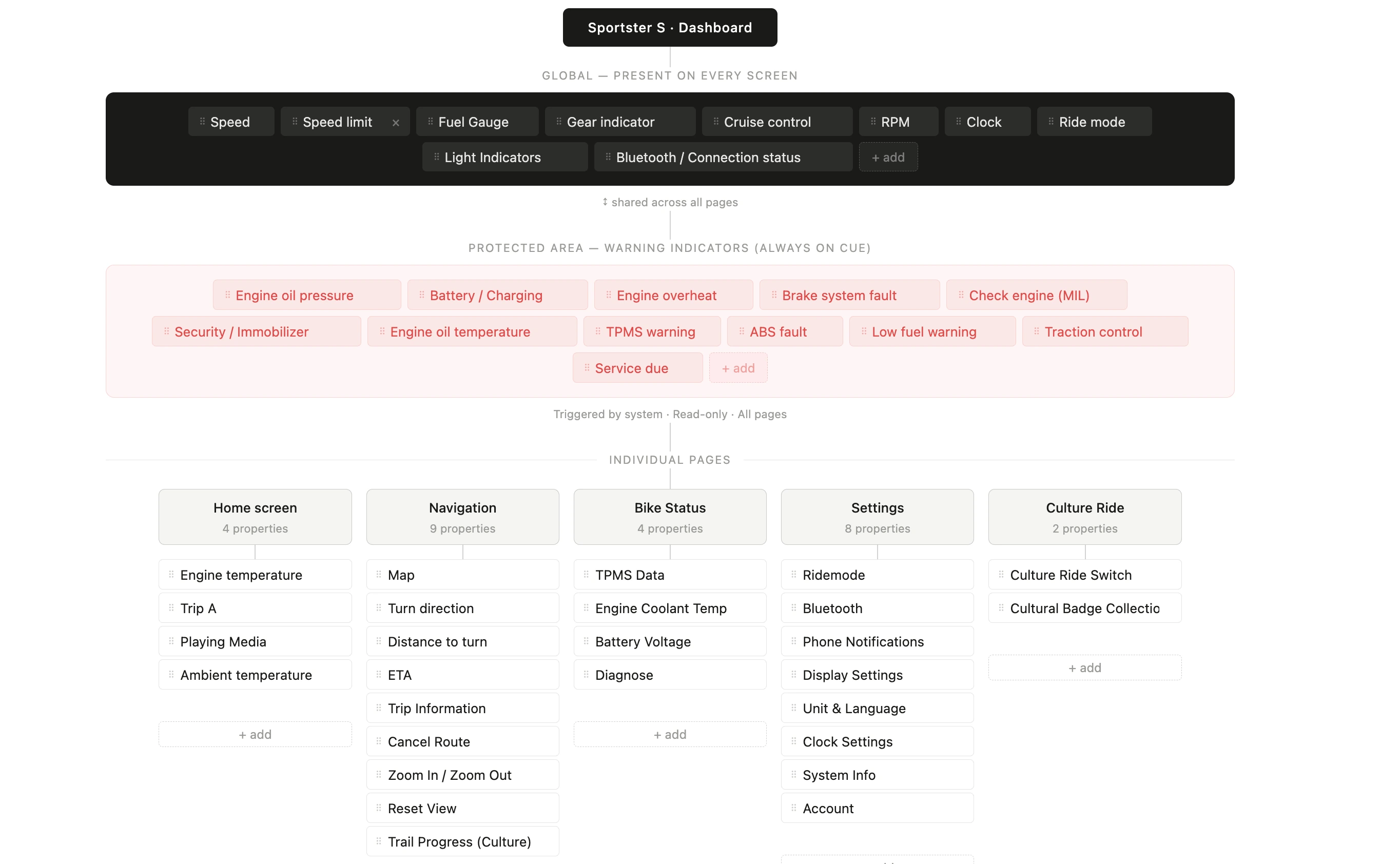Select the Ambient temperature property
Screen dimensions: 1400x864
point(255,675)
